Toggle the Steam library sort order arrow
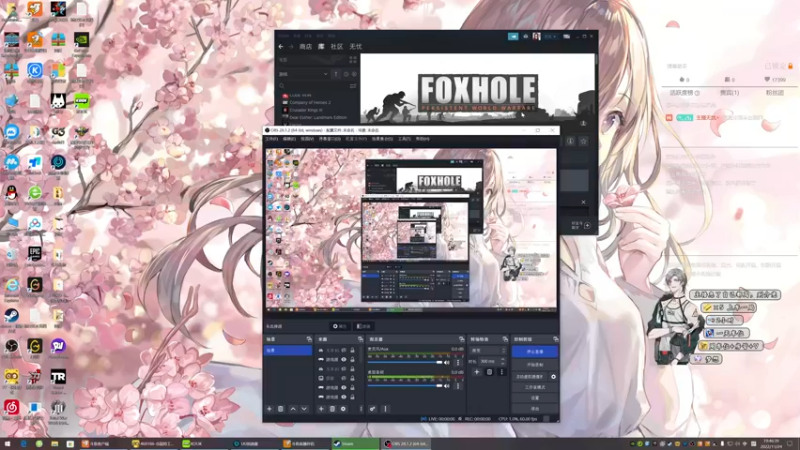This screenshot has height=450, width=800. [x=336, y=74]
